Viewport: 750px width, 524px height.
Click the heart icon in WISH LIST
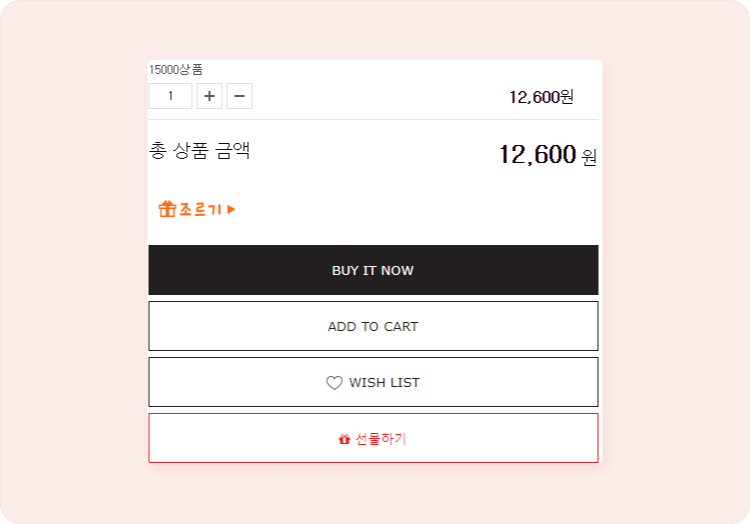[x=334, y=382]
